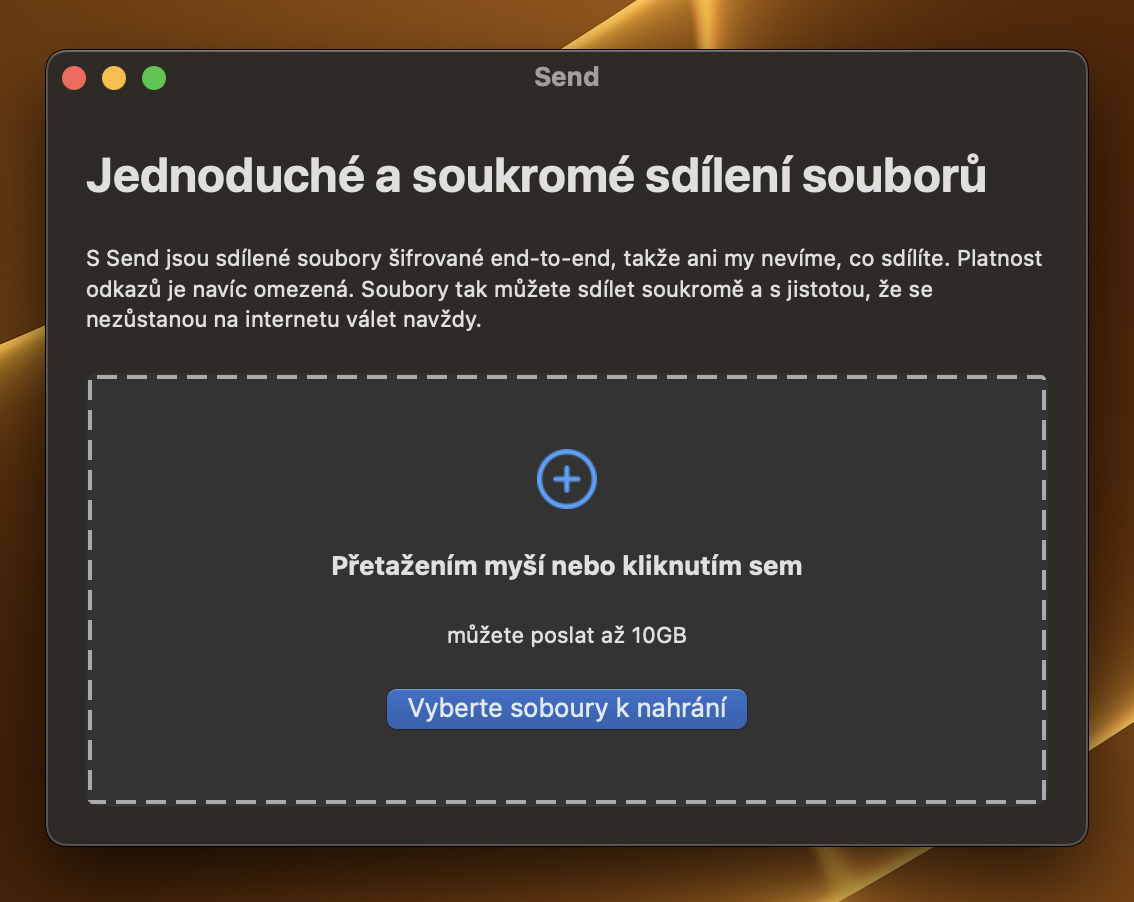Click the Přetažením myší nebo kliknutím sem label
1134x902 pixels.
(566, 566)
